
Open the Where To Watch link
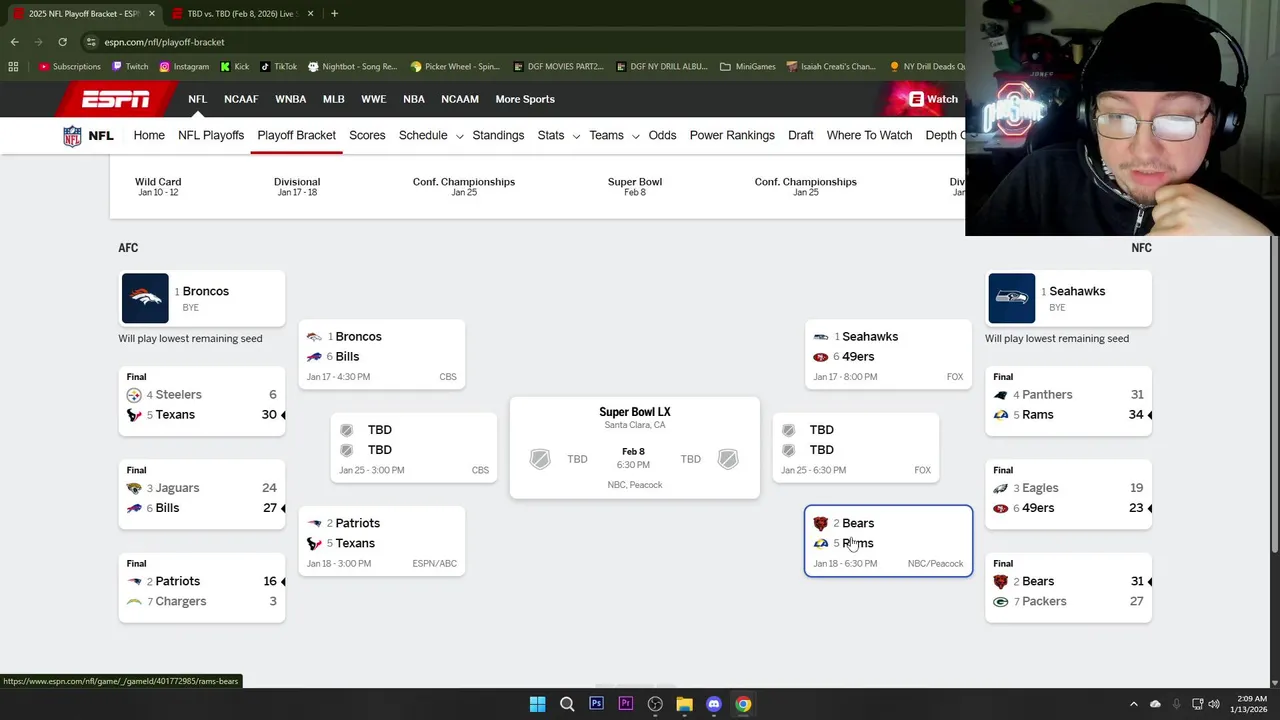(869, 135)
